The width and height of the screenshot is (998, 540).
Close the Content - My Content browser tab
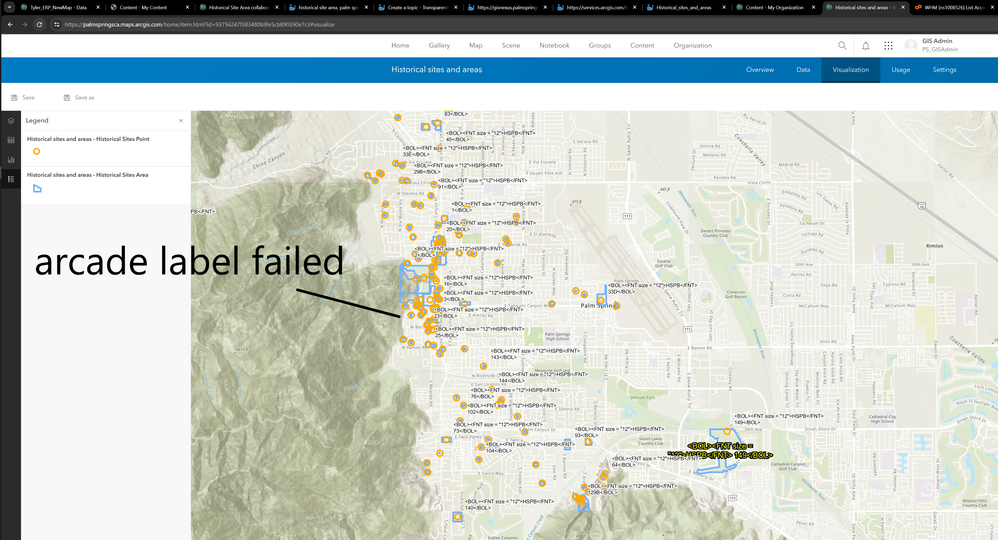point(188,8)
